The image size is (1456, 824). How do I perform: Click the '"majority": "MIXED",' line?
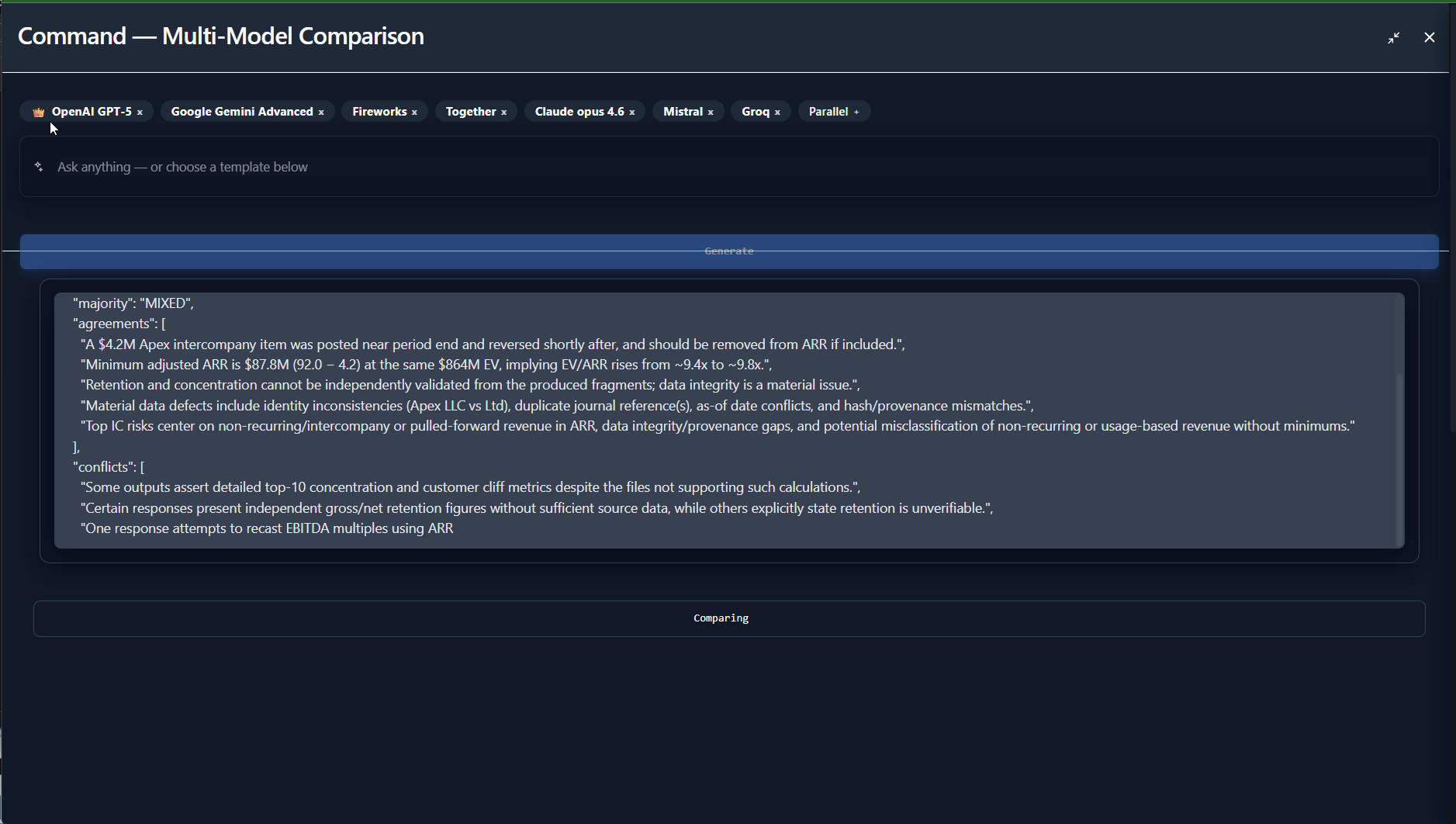coord(133,303)
